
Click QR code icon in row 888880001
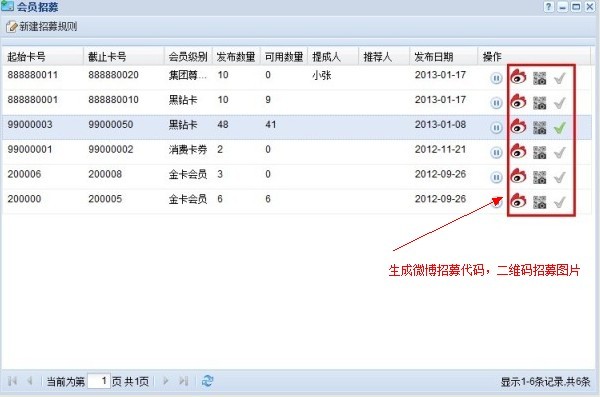click(540, 103)
